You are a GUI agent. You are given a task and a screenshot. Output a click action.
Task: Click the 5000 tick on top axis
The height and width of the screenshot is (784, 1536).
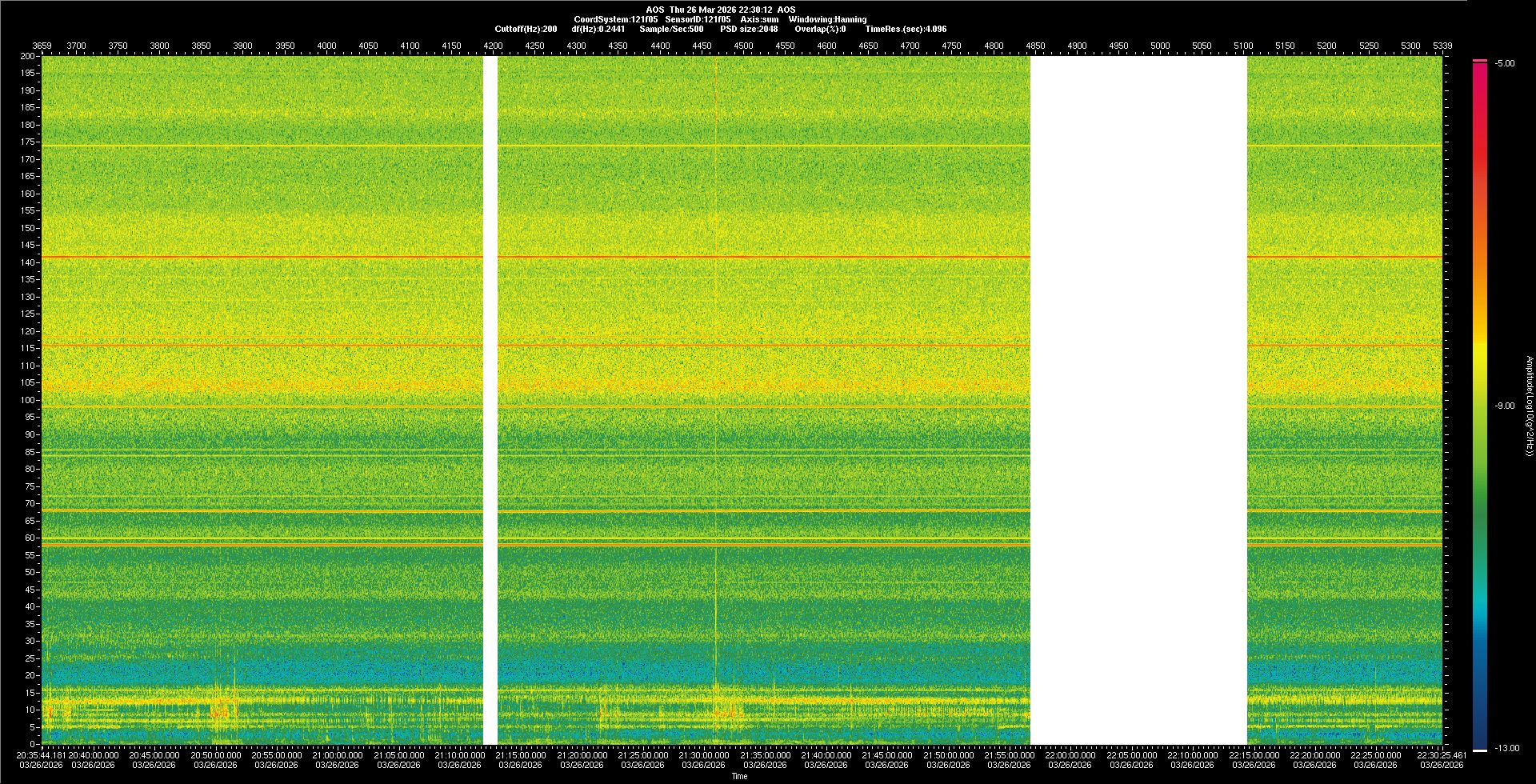1160,46
